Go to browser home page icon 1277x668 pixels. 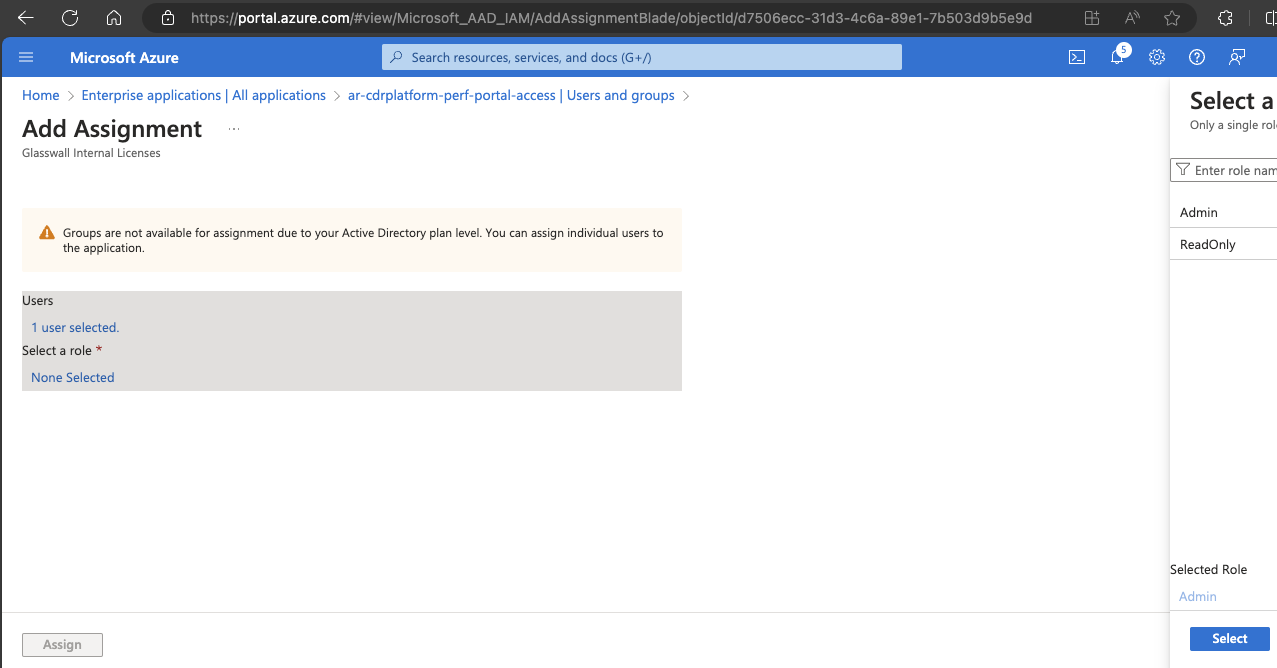click(114, 18)
